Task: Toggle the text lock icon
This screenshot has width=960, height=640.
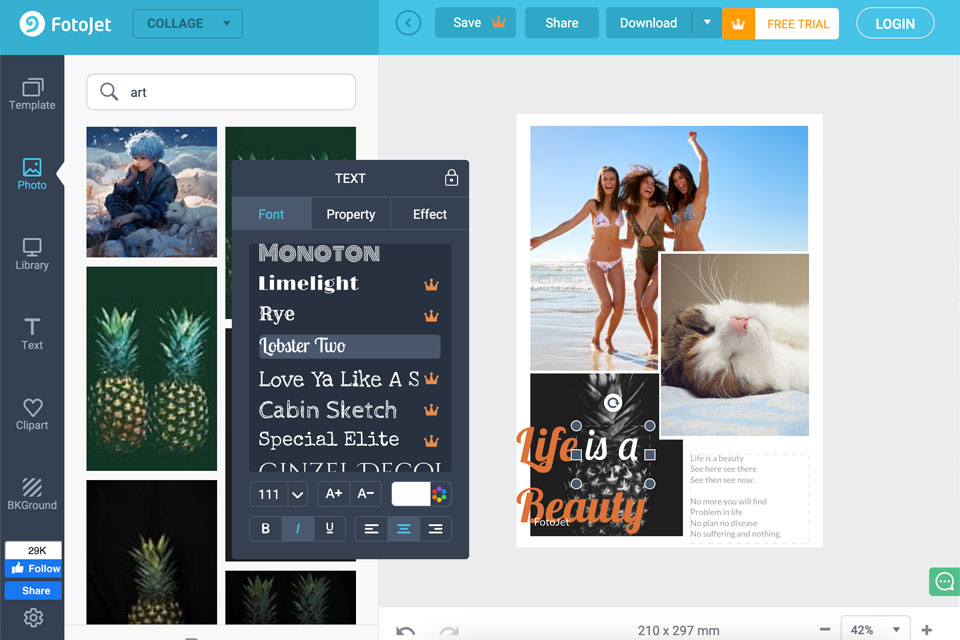Action: click(451, 178)
